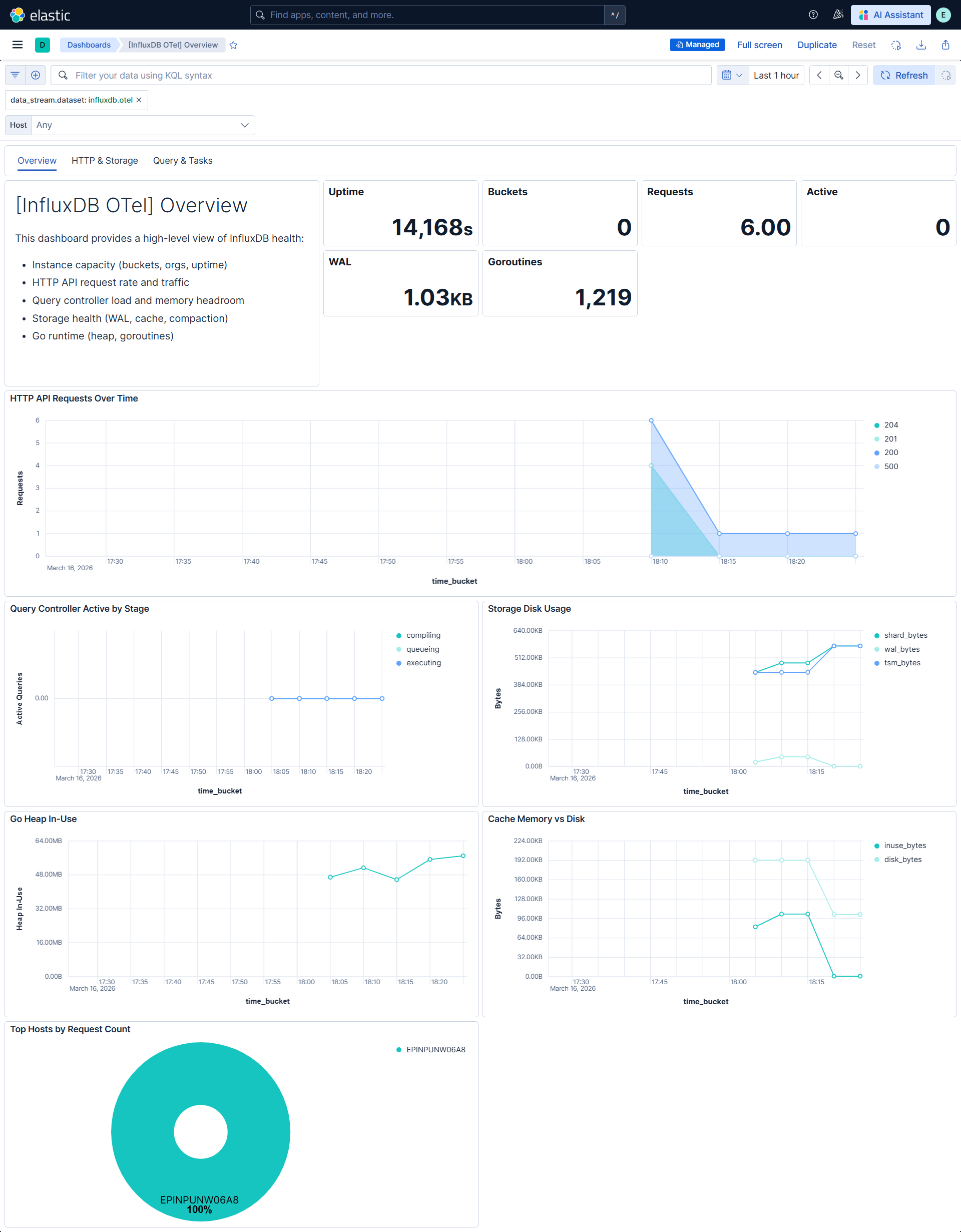Viewport: 961px width, 1232px height.
Task: Select the filter options icon beside KQL bar
Action: [x=15, y=75]
